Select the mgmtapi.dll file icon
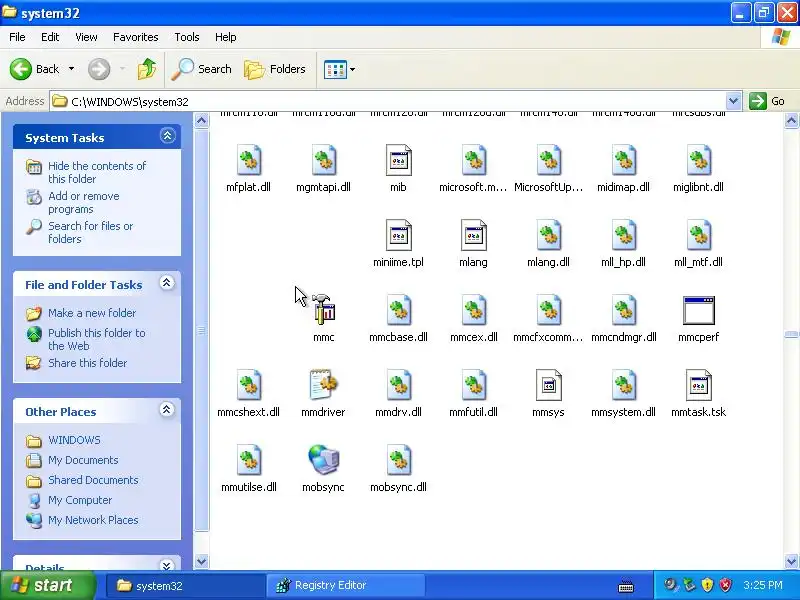 [323, 160]
